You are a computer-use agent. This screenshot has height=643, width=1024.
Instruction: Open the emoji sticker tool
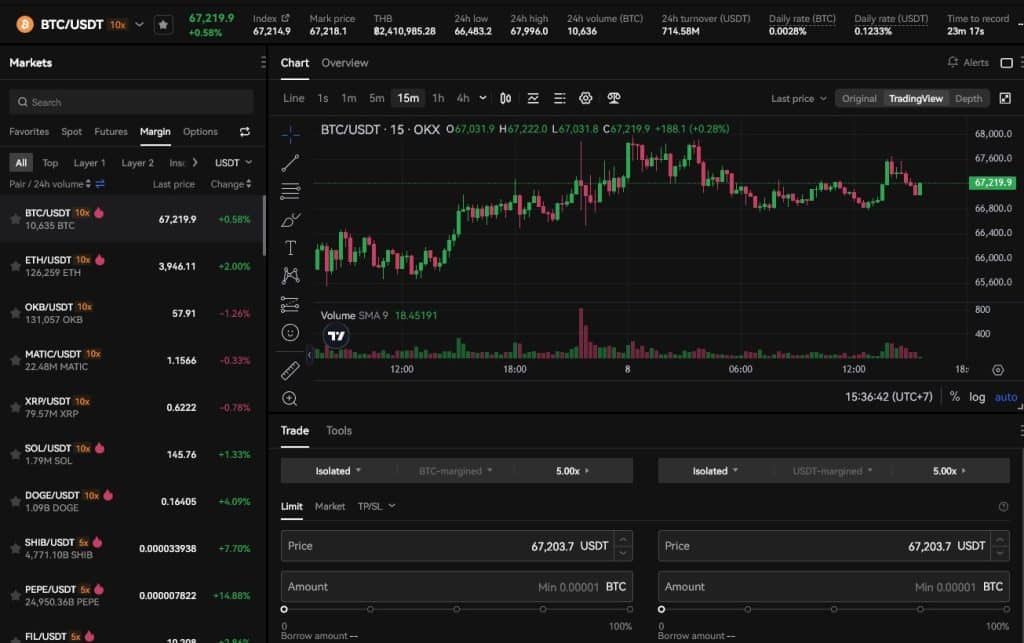point(290,333)
